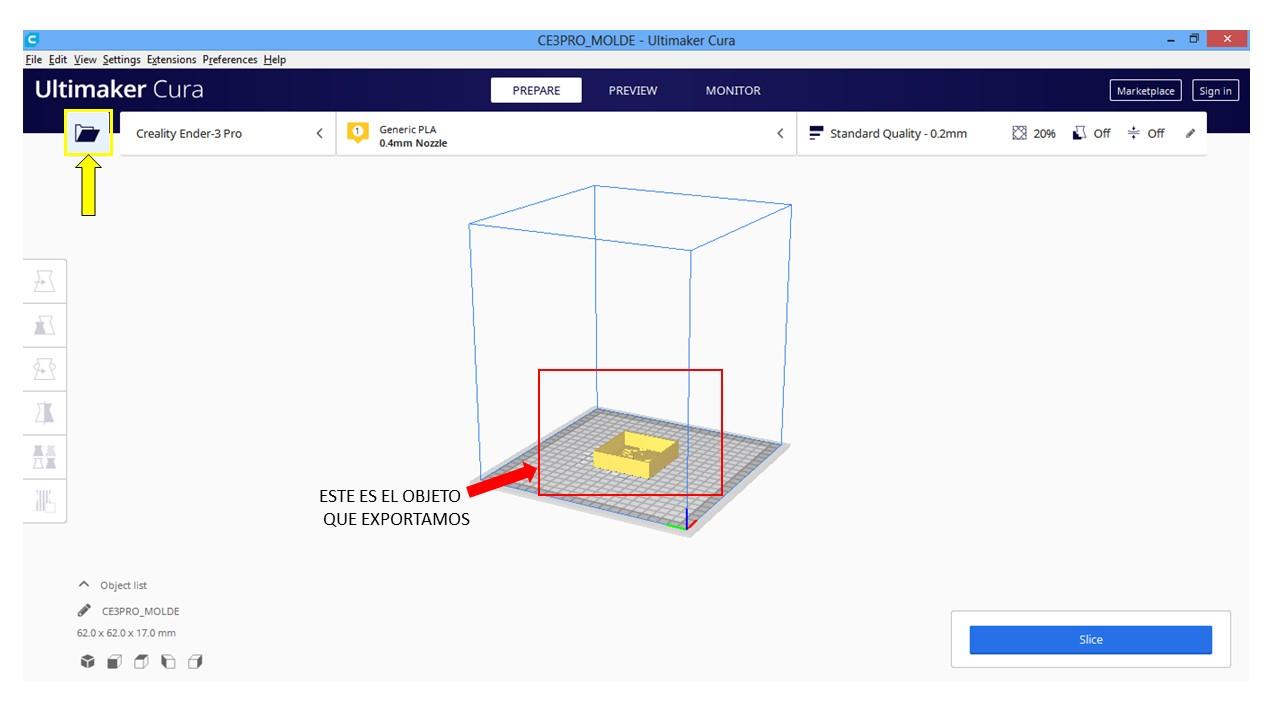
Task: Open the Marketplace
Action: [x=1145, y=91]
